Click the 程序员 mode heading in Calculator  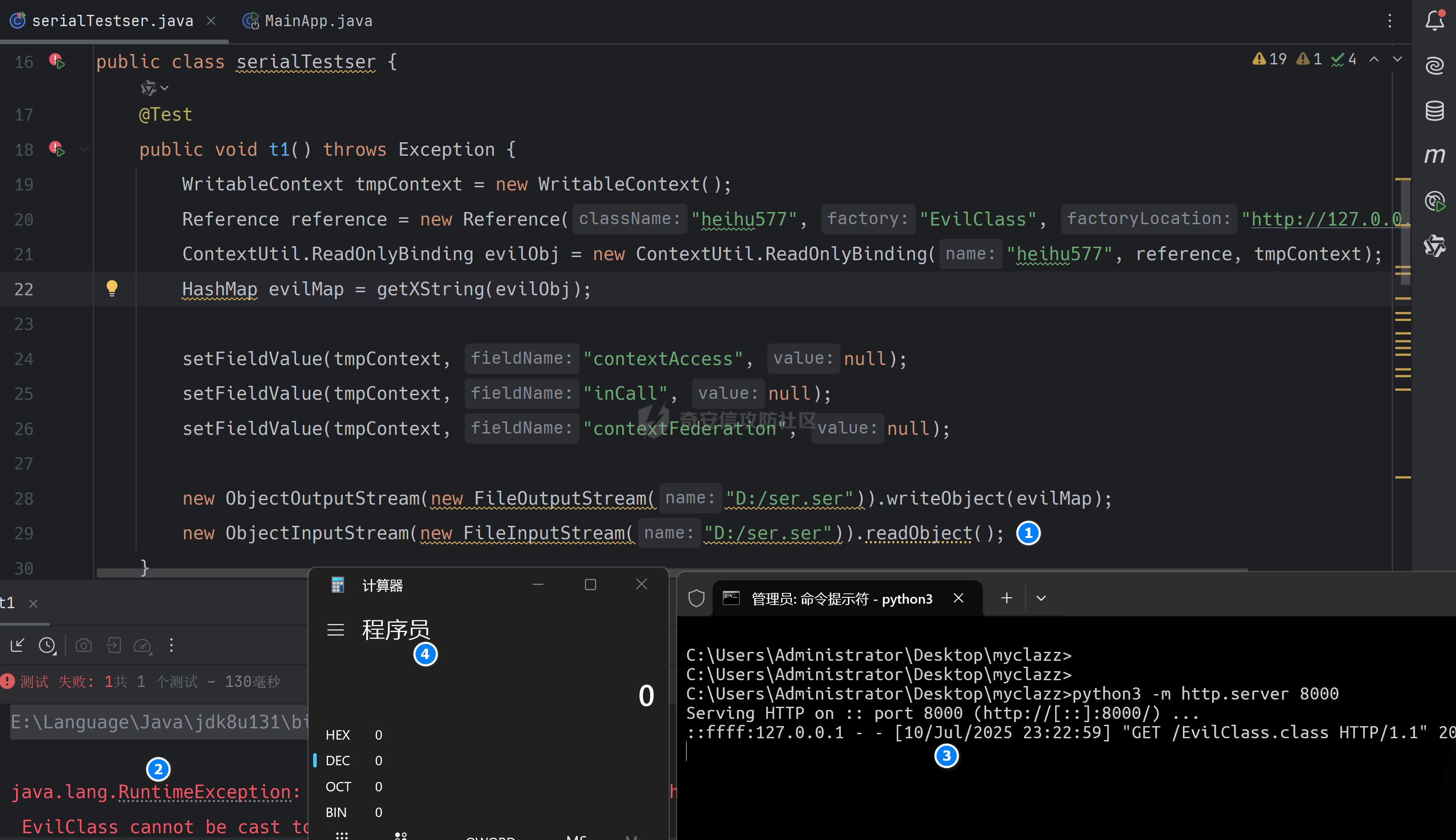pos(395,629)
